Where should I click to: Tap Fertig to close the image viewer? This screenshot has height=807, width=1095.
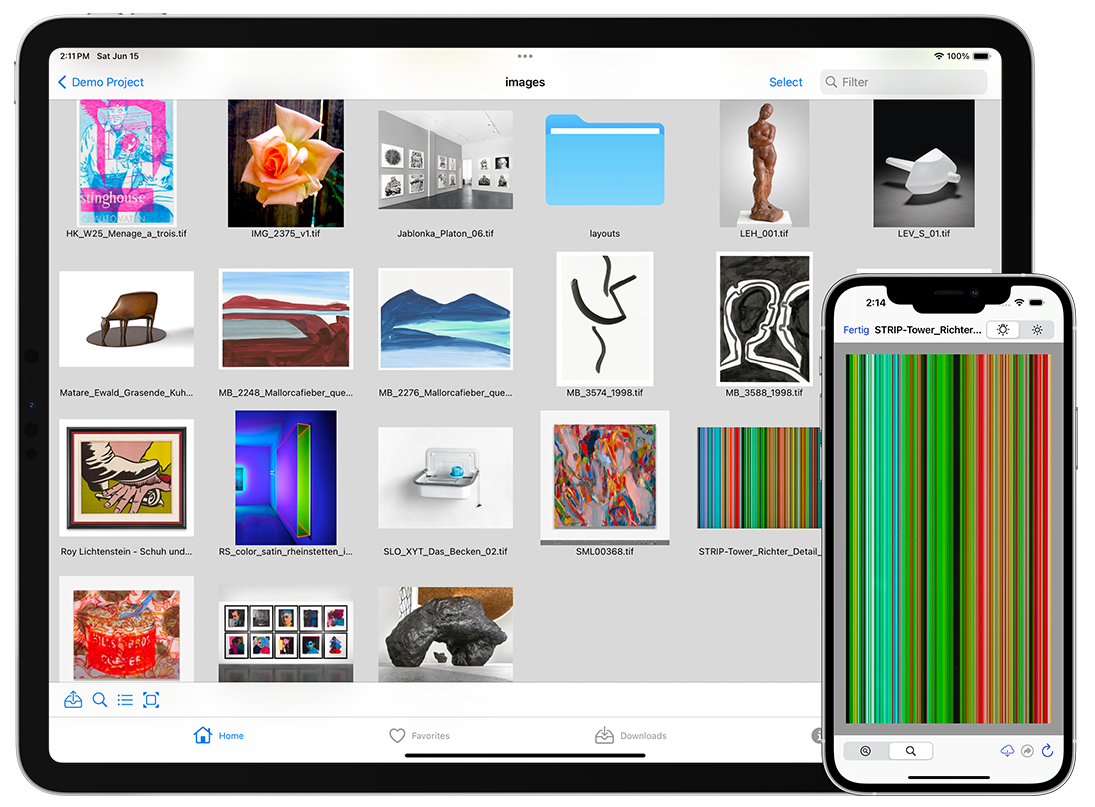coord(856,330)
